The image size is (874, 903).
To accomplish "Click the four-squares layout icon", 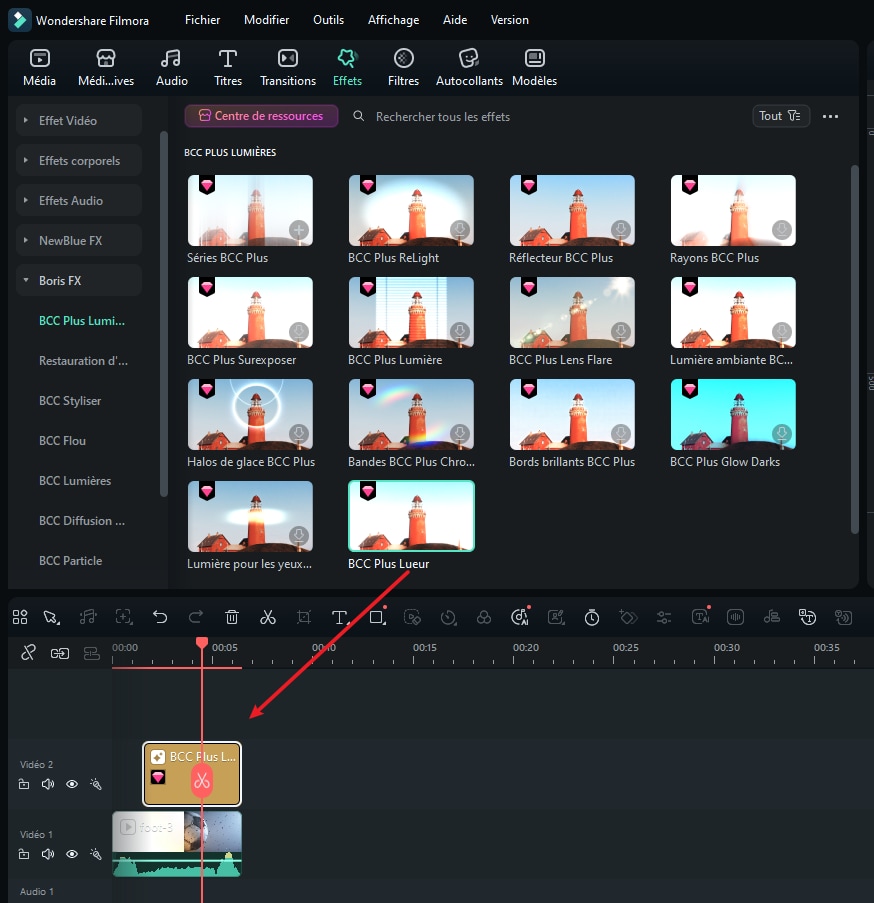I will coord(20,617).
